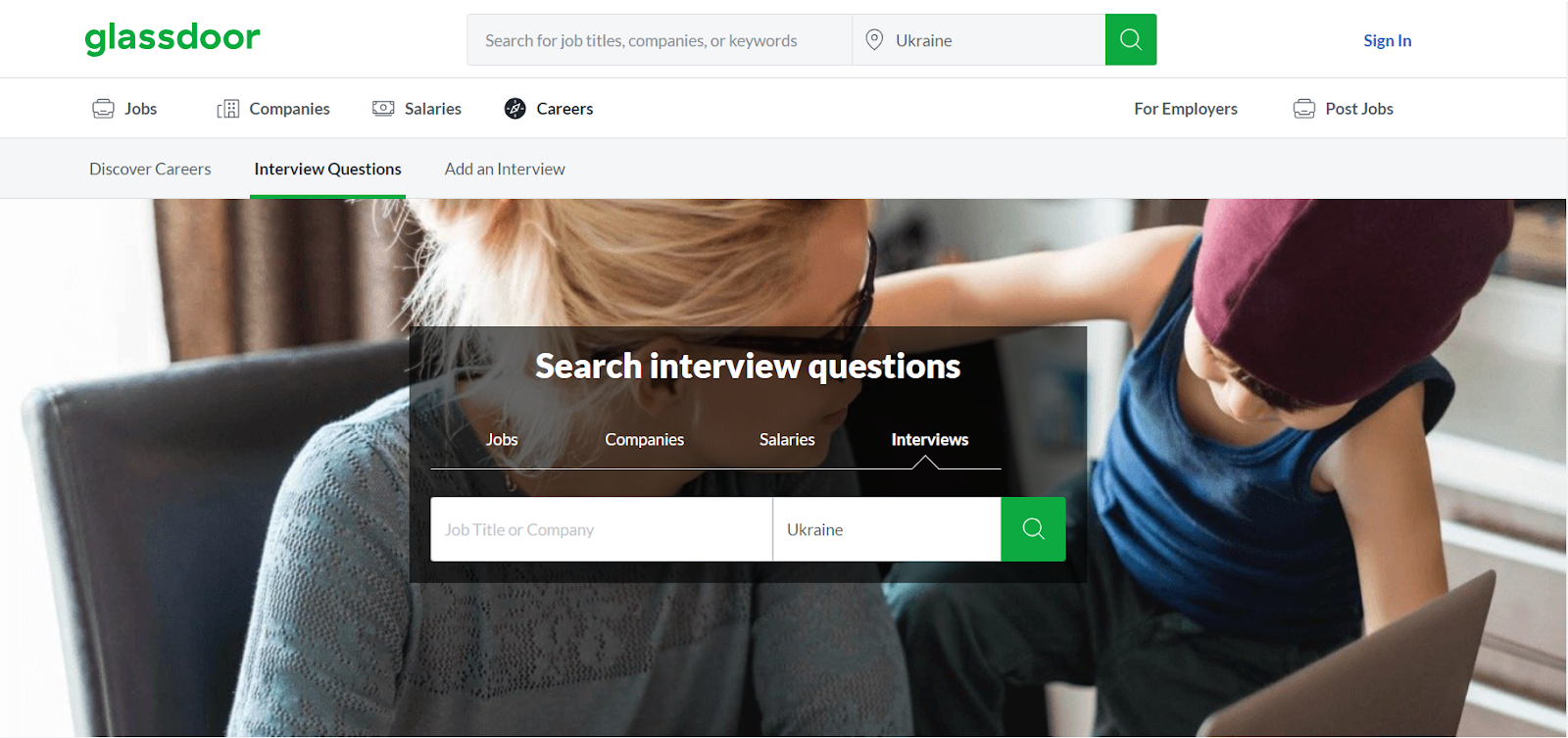The width and height of the screenshot is (1568, 738).
Task: Click the Search interview questions heading
Action: (x=748, y=367)
